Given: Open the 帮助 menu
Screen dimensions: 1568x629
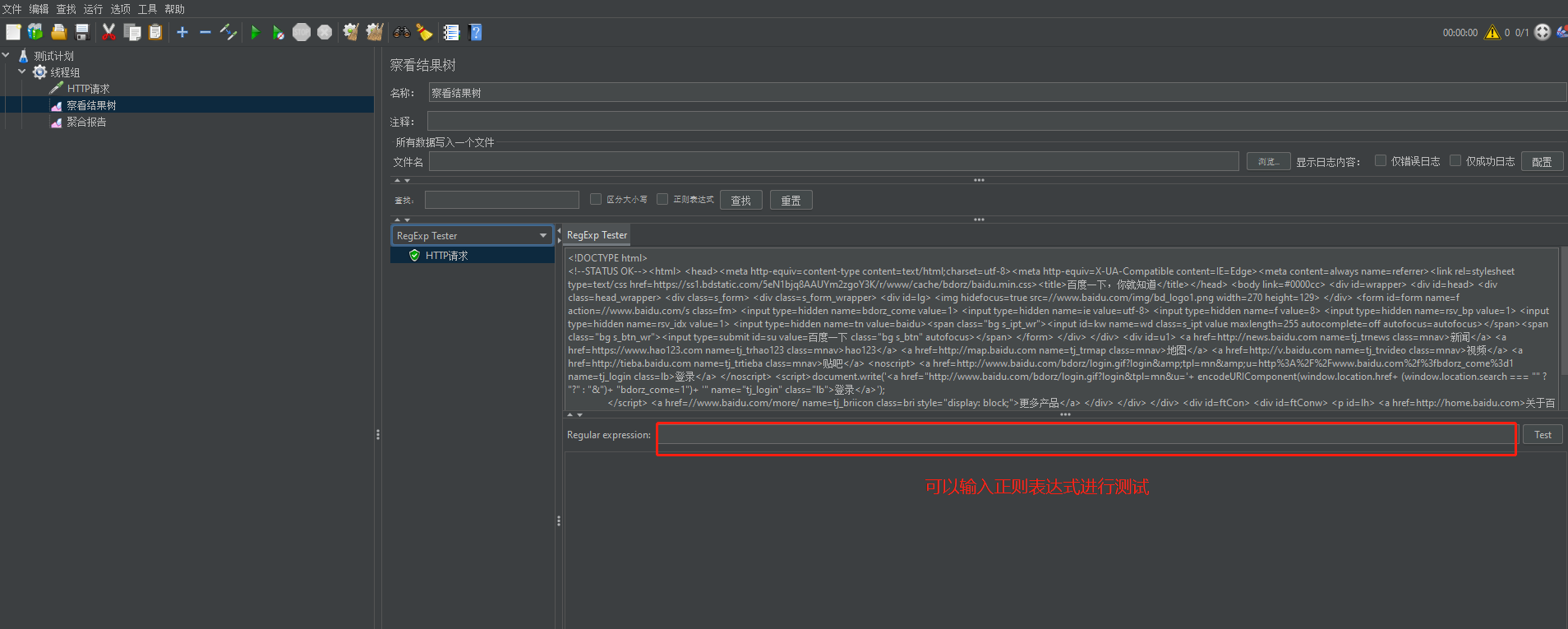Looking at the screenshot, I should 174,9.
